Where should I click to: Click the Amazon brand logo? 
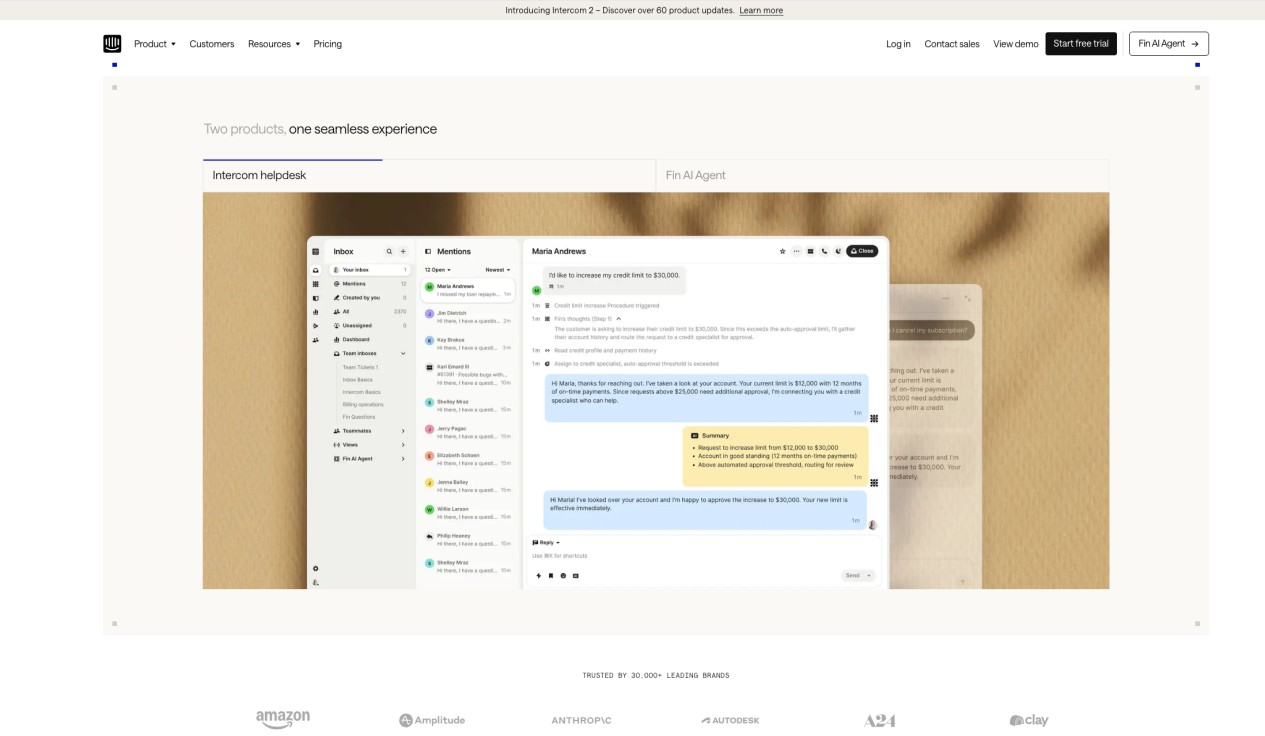pos(283,720)
